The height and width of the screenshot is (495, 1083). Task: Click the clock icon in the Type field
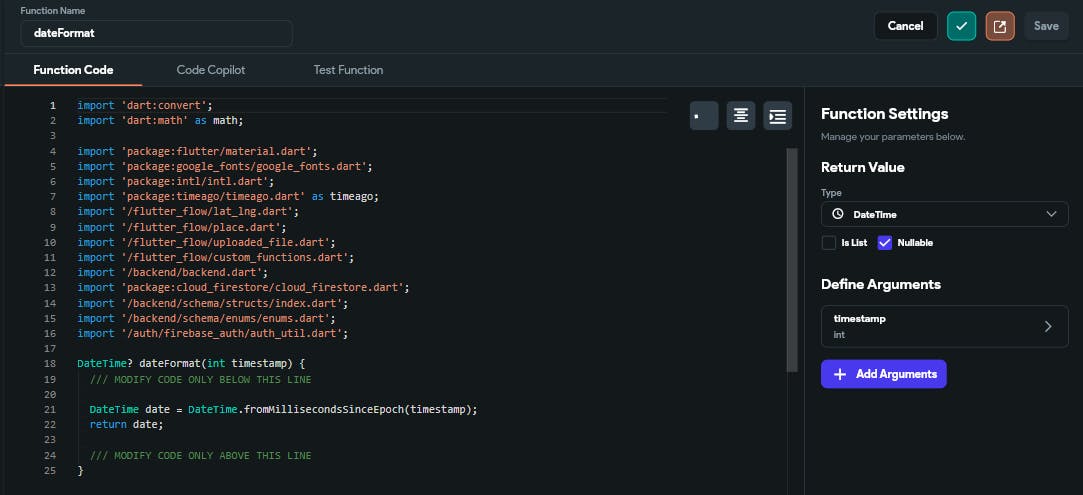[x=838, y=214]
